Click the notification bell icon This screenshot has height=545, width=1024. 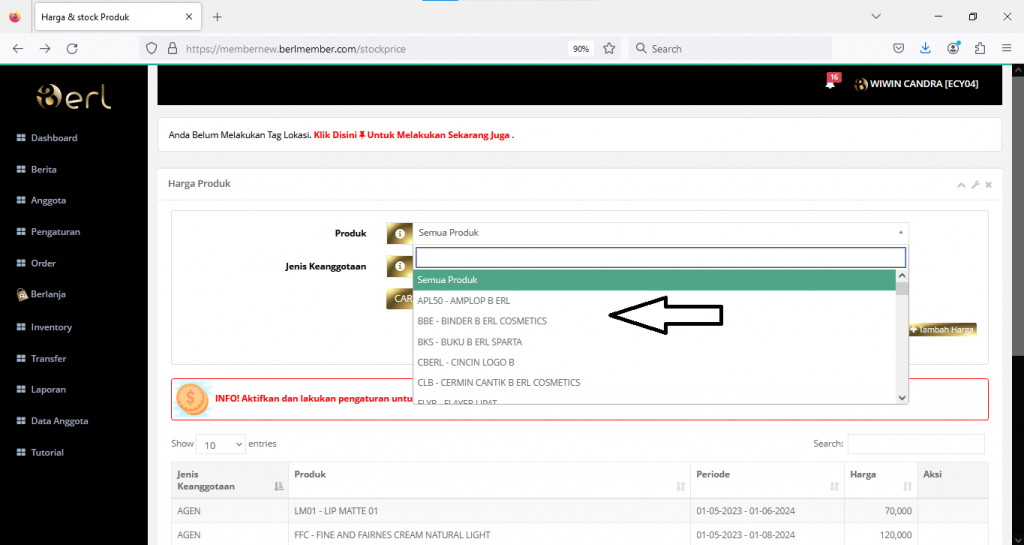(830, 84)
